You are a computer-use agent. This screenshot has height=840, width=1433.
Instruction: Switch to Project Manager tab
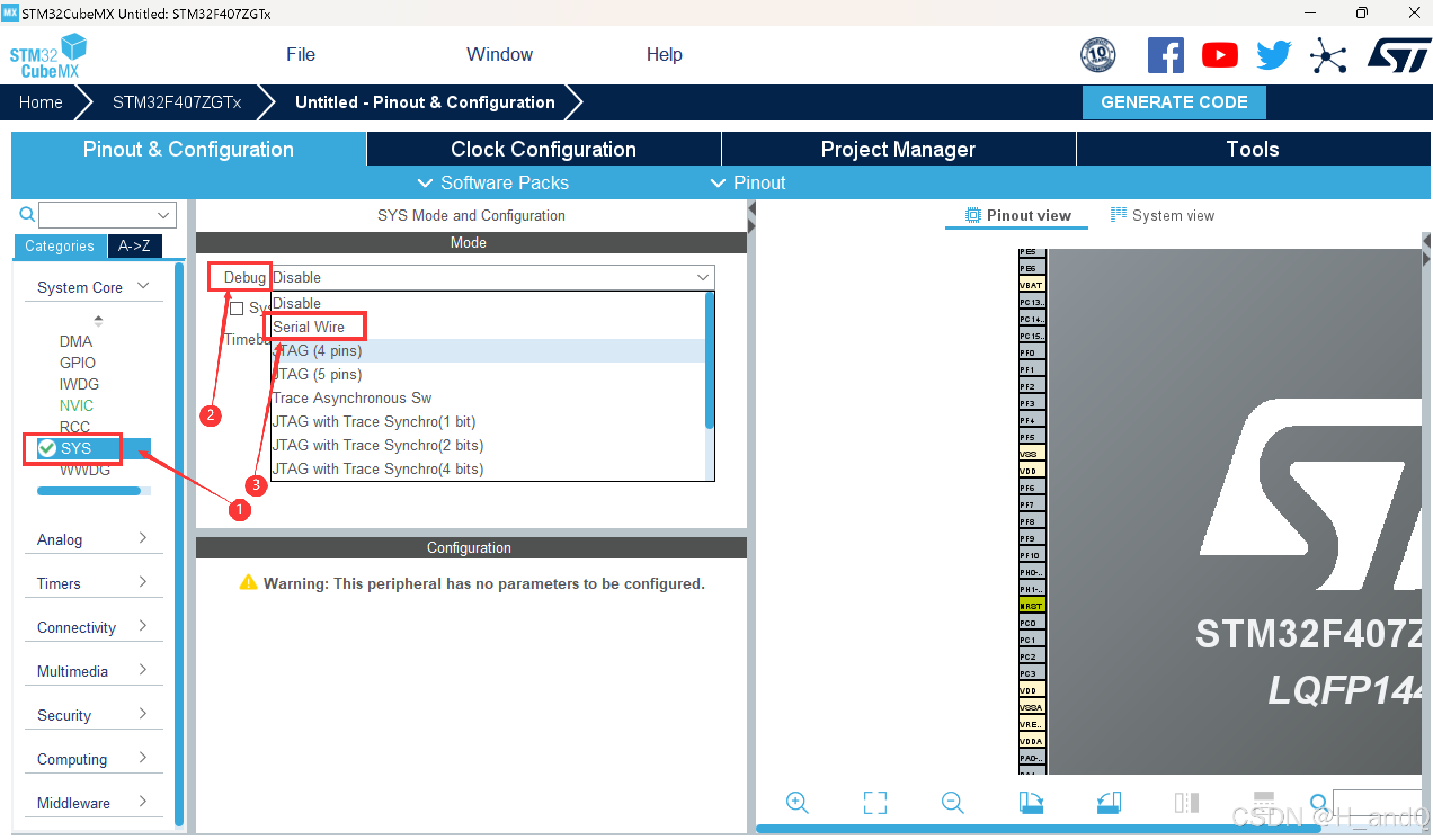coord(898,149)
